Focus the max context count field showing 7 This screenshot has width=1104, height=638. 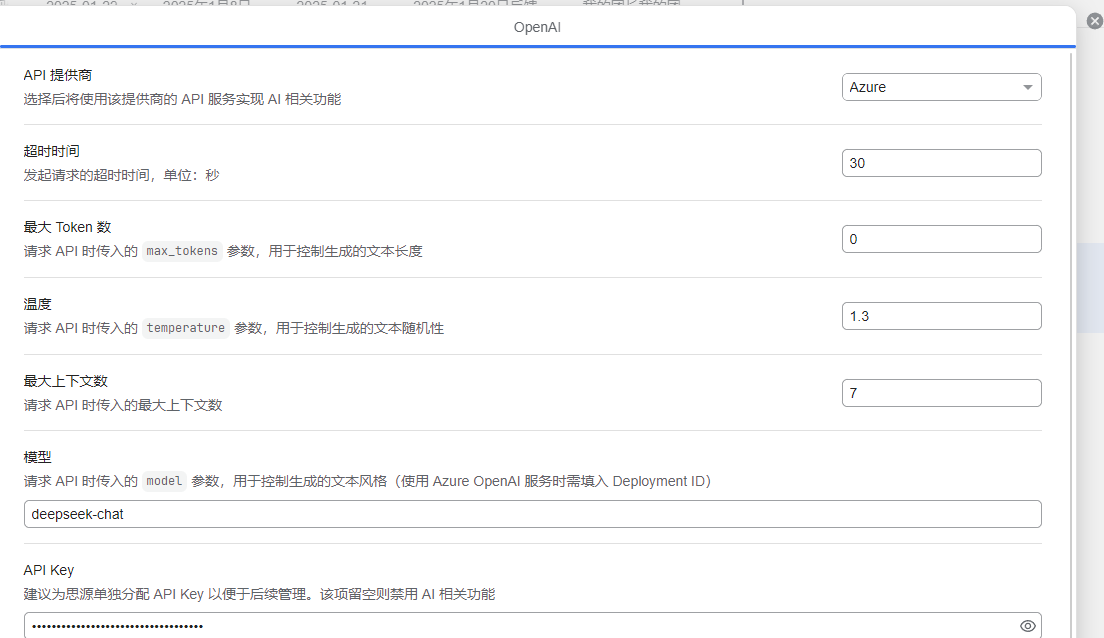pos(941,393)
